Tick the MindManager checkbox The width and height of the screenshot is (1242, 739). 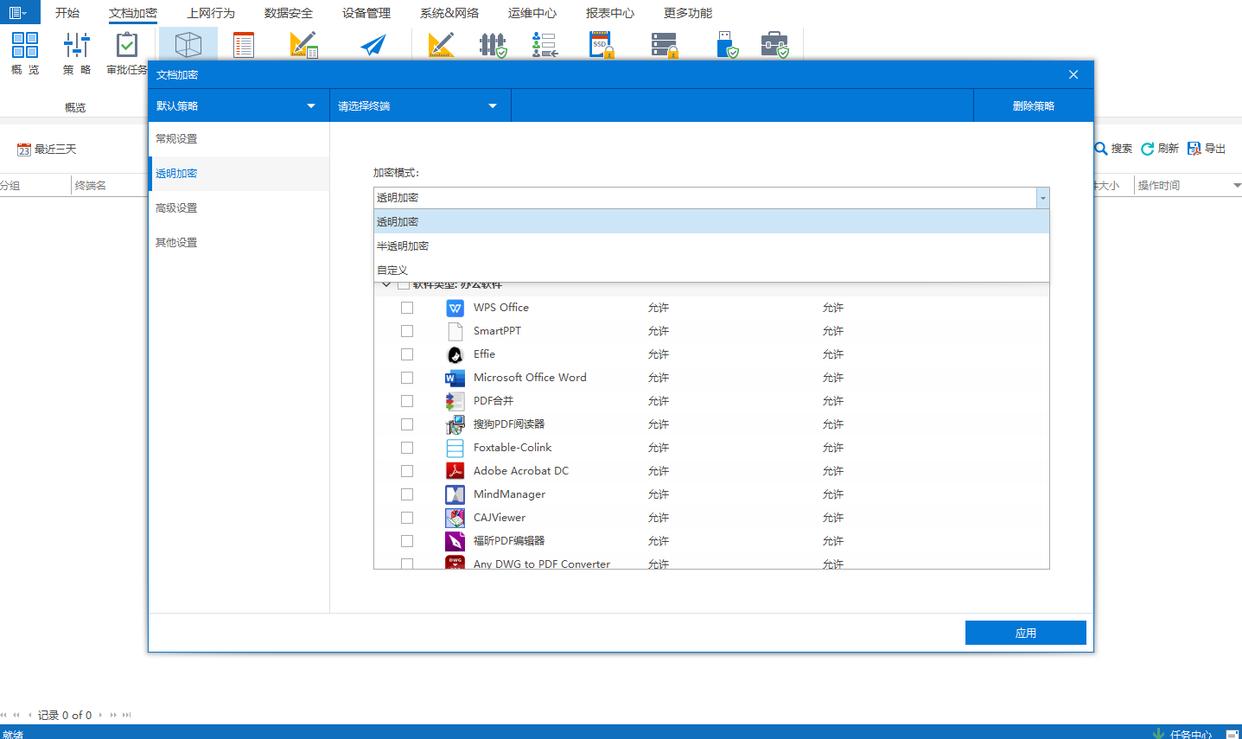tap(407, 495)
